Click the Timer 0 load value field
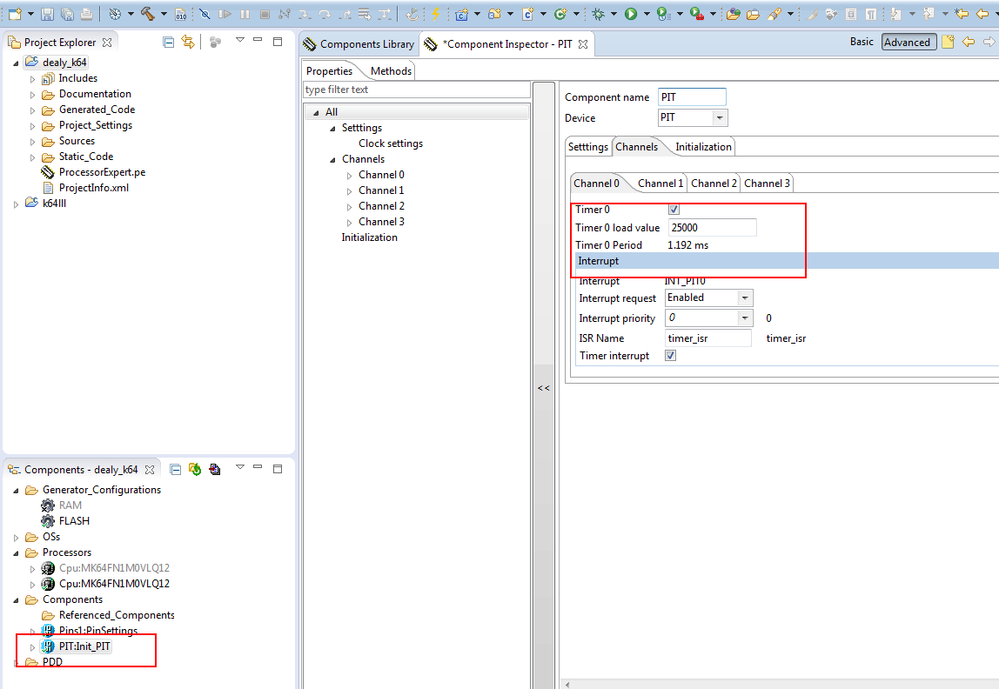 712,228
